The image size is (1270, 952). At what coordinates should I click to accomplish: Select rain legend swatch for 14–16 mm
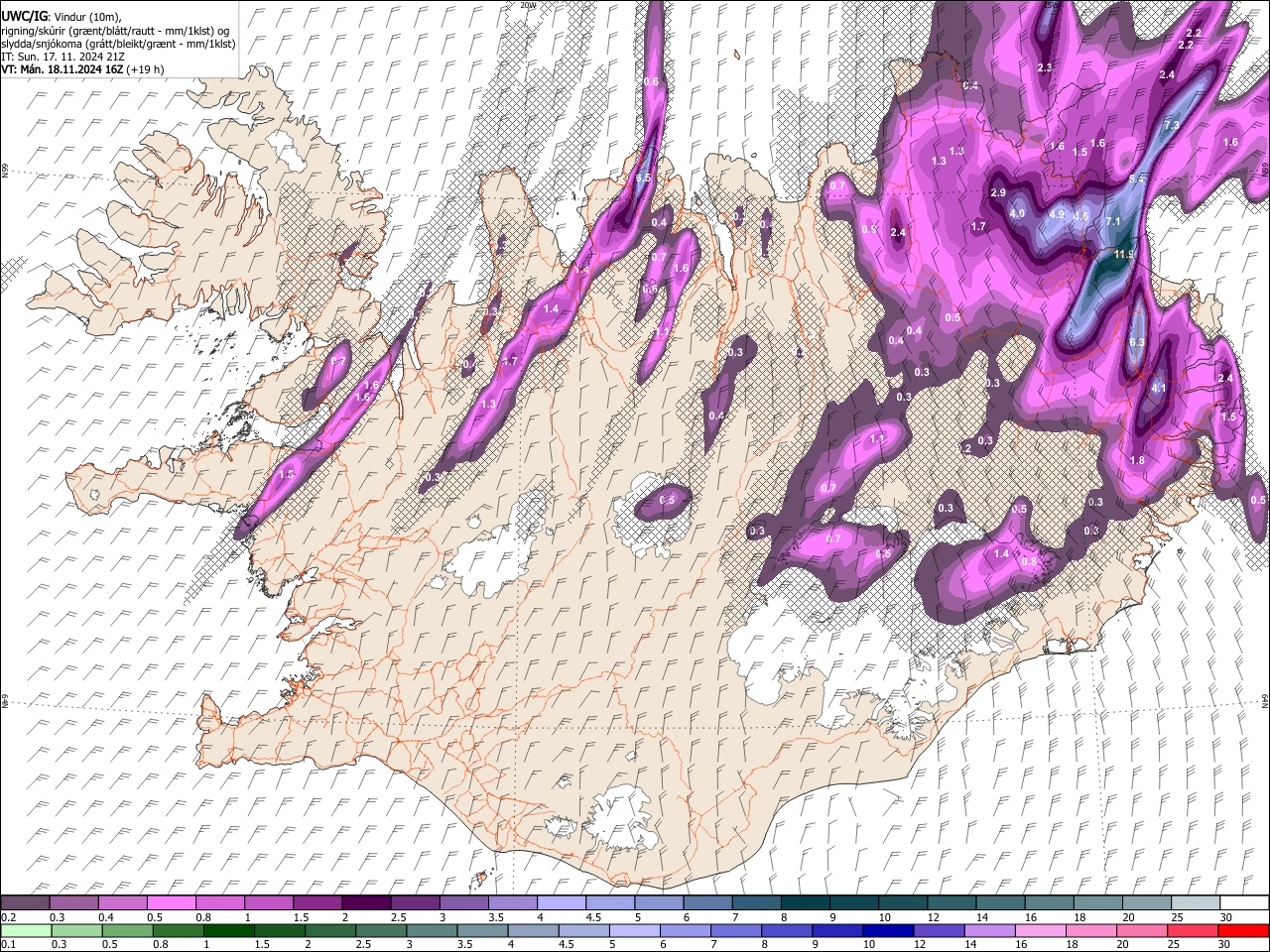tap(990, 930)
